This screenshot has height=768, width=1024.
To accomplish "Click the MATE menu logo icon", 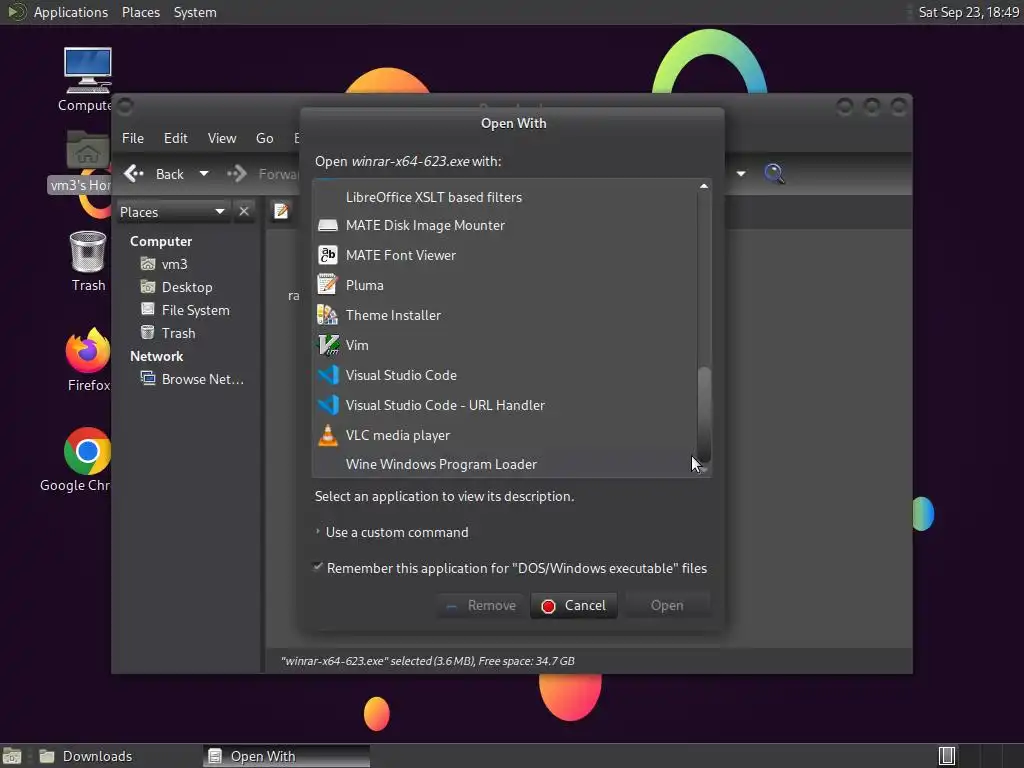I will 16,12.
